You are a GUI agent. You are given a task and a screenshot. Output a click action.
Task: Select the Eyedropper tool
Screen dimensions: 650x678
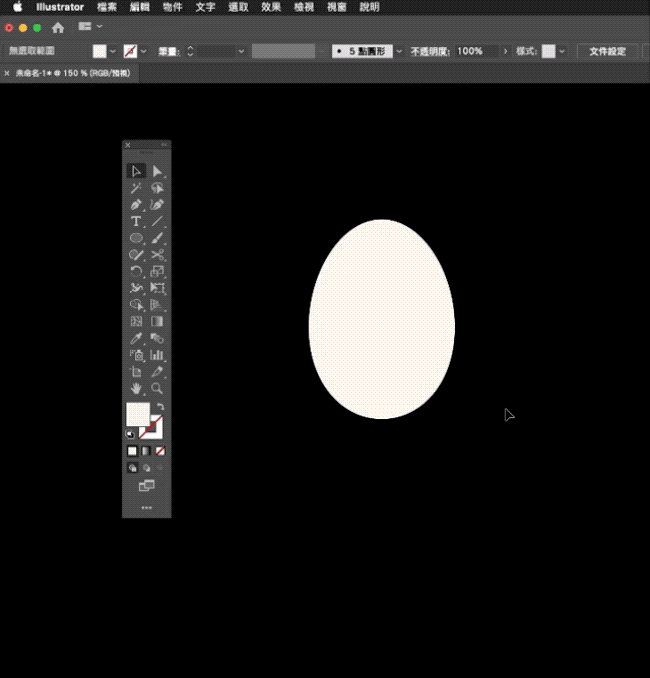[136, 338]
